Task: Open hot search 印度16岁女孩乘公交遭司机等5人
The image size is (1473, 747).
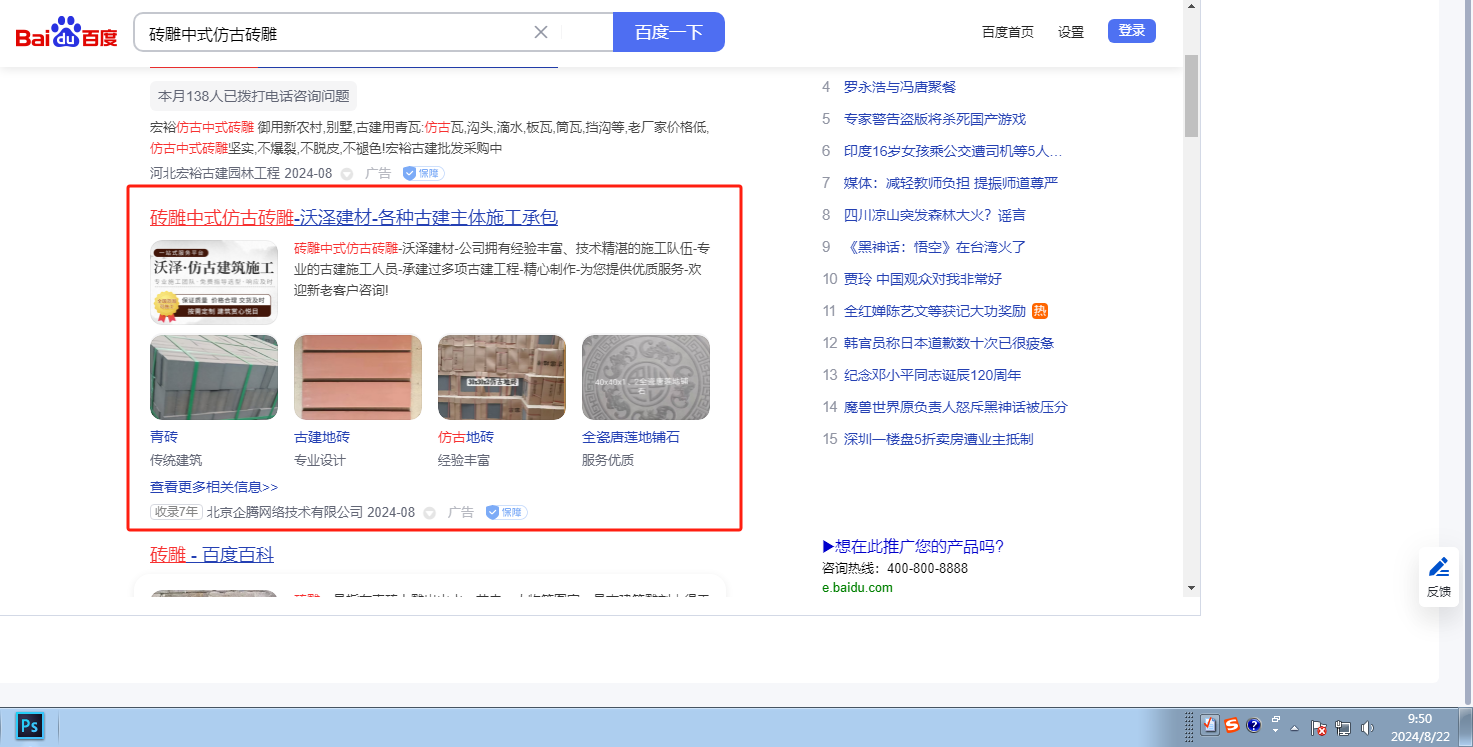Action: [x=953, y=151]
